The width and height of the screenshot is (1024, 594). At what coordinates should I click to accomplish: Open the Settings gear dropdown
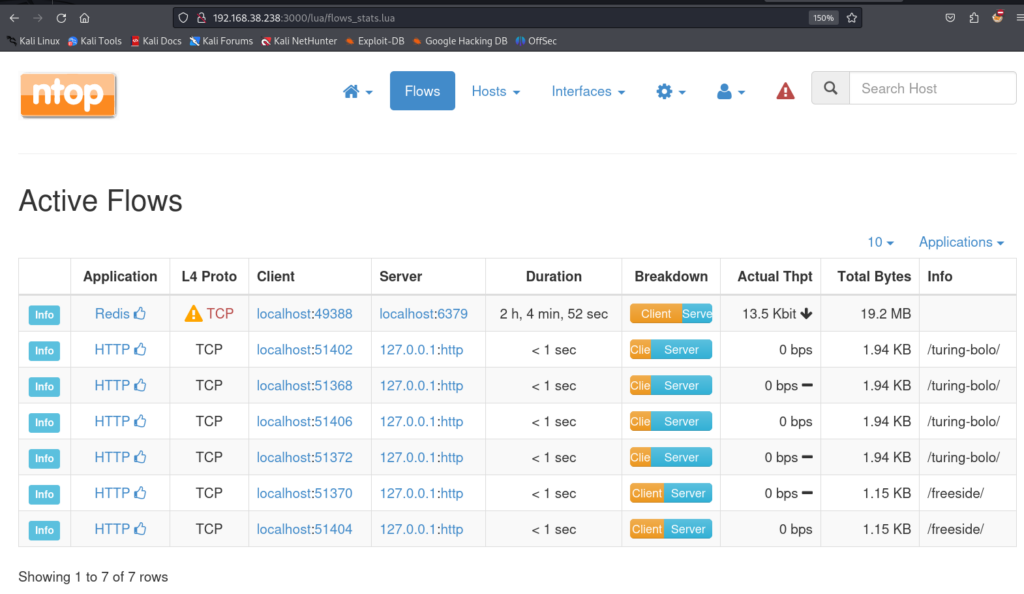click(671, 91)
